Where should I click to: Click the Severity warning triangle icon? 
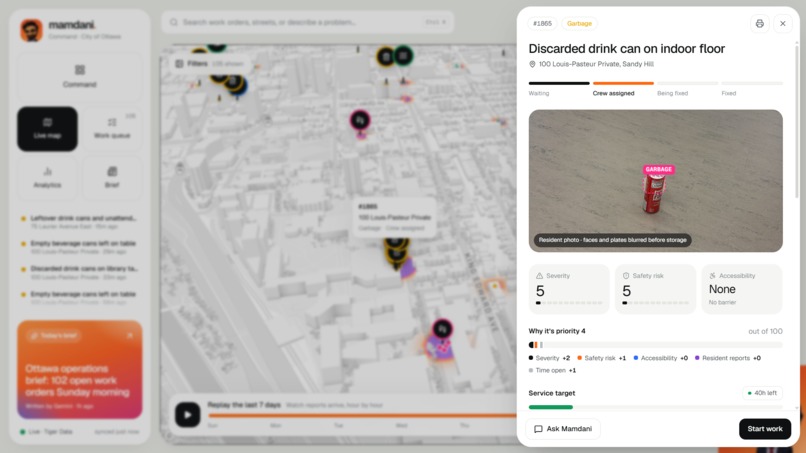point(539,276)
